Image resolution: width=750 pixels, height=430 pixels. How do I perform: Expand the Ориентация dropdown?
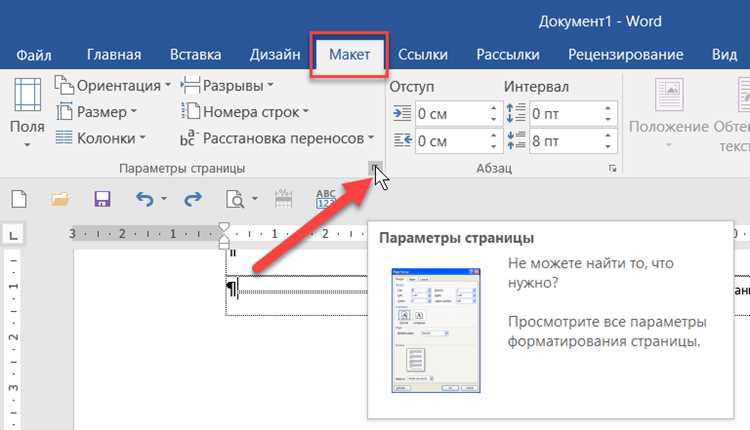(x=112, y=86)
